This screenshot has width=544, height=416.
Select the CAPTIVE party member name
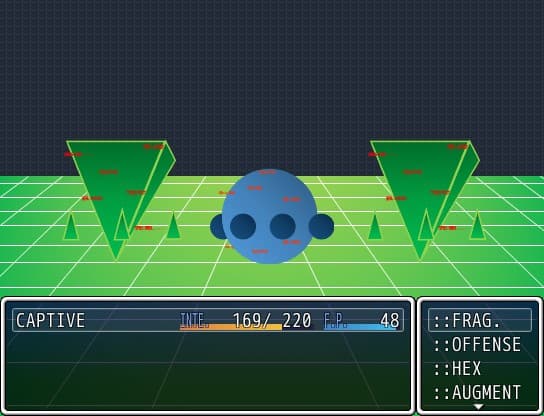coord(50,320)
